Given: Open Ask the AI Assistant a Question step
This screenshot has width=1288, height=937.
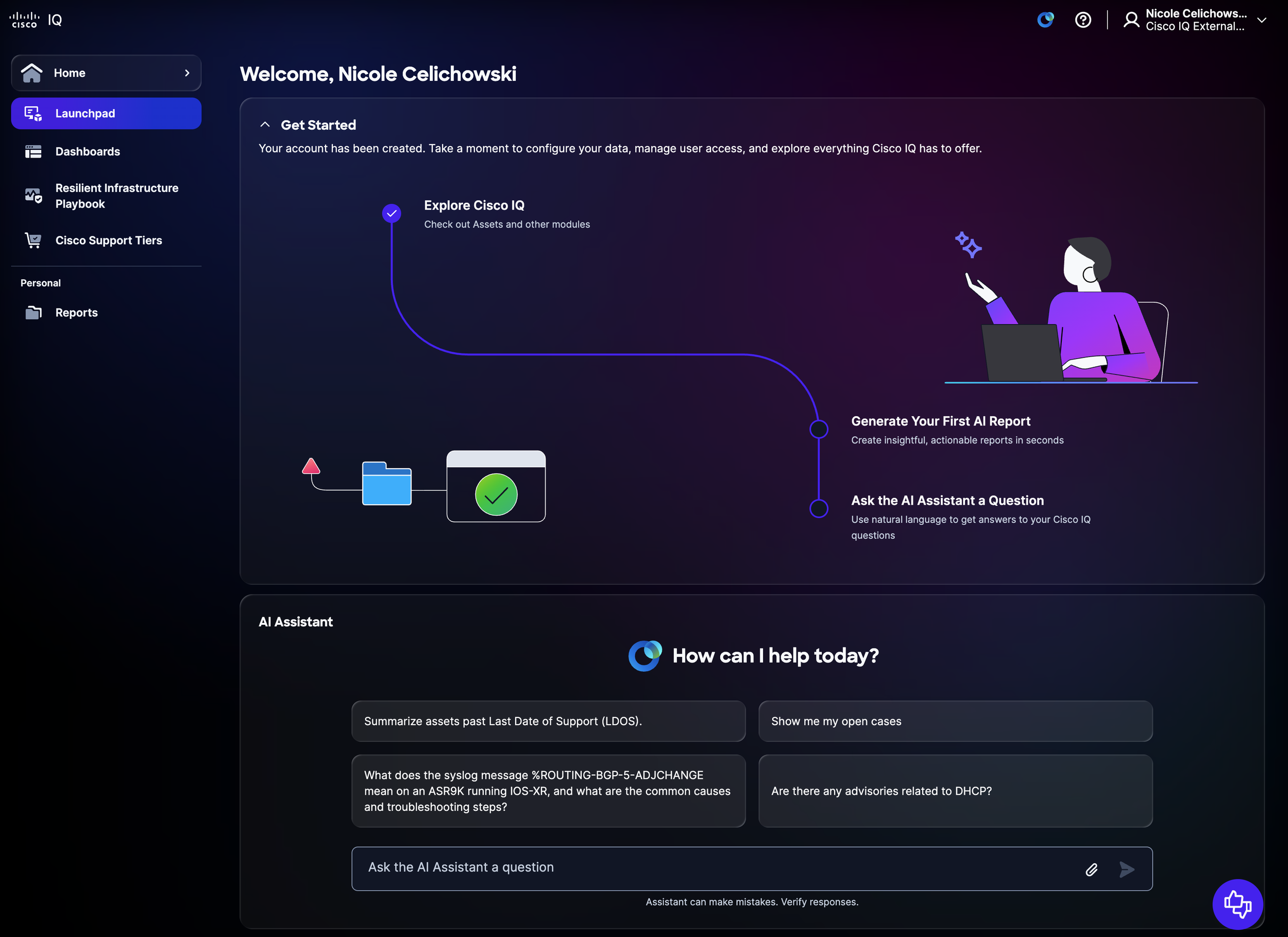Looking at the screenshot, I should tap(971, 517).
